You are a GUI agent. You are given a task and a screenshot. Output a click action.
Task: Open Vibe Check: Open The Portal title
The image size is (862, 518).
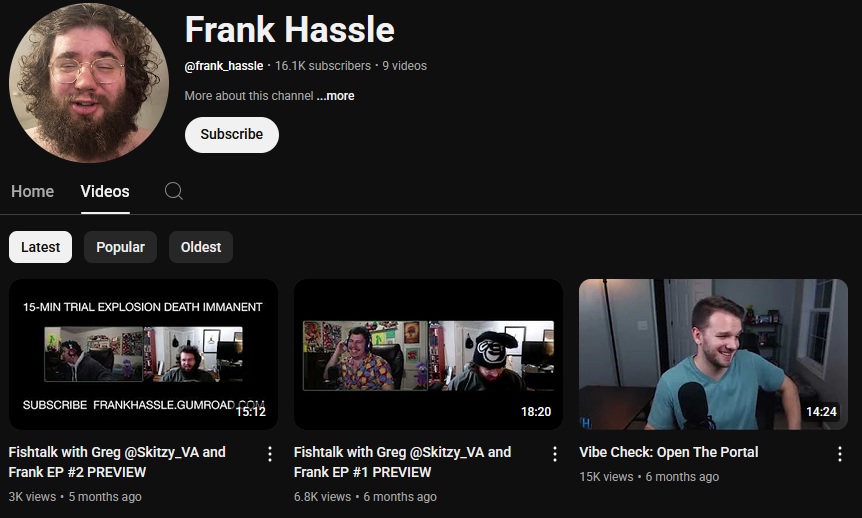pyautogui.click(x=668, y=452)
